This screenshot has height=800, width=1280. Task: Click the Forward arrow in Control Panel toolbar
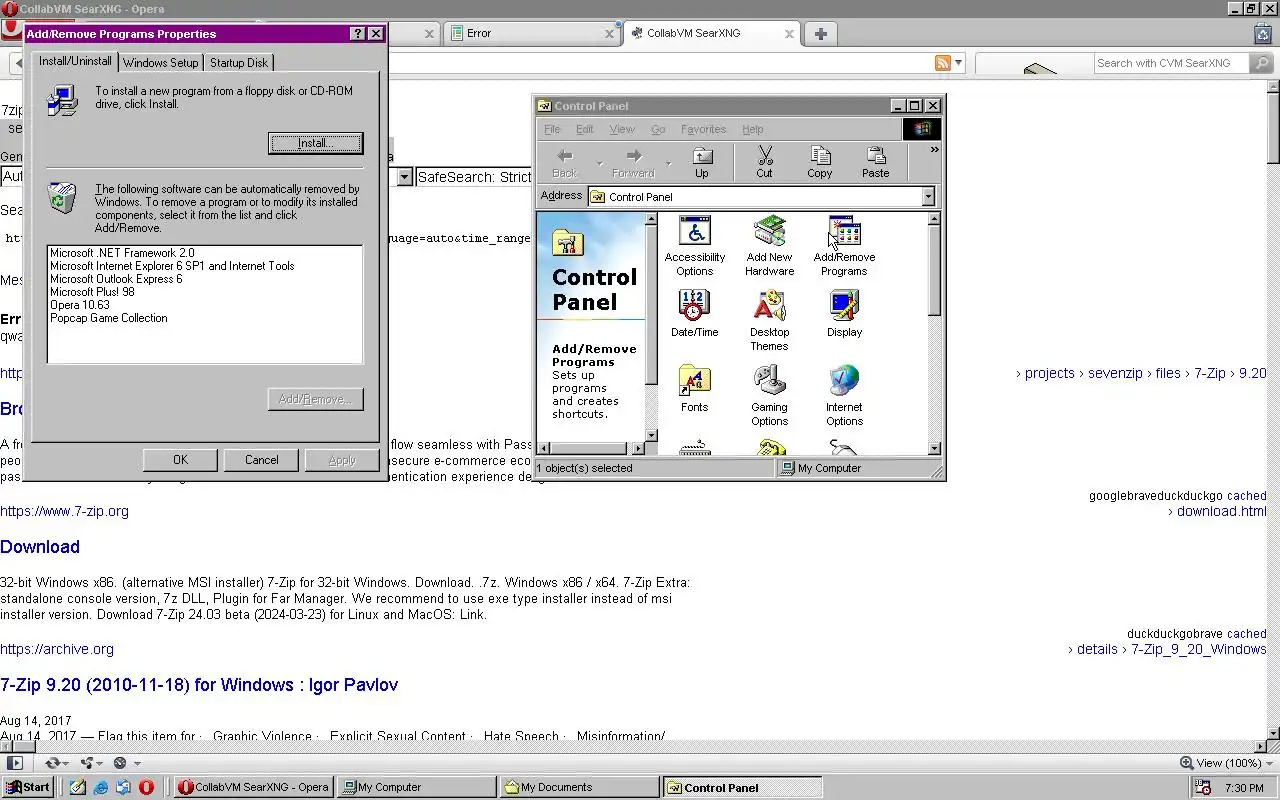coord(633,162)
